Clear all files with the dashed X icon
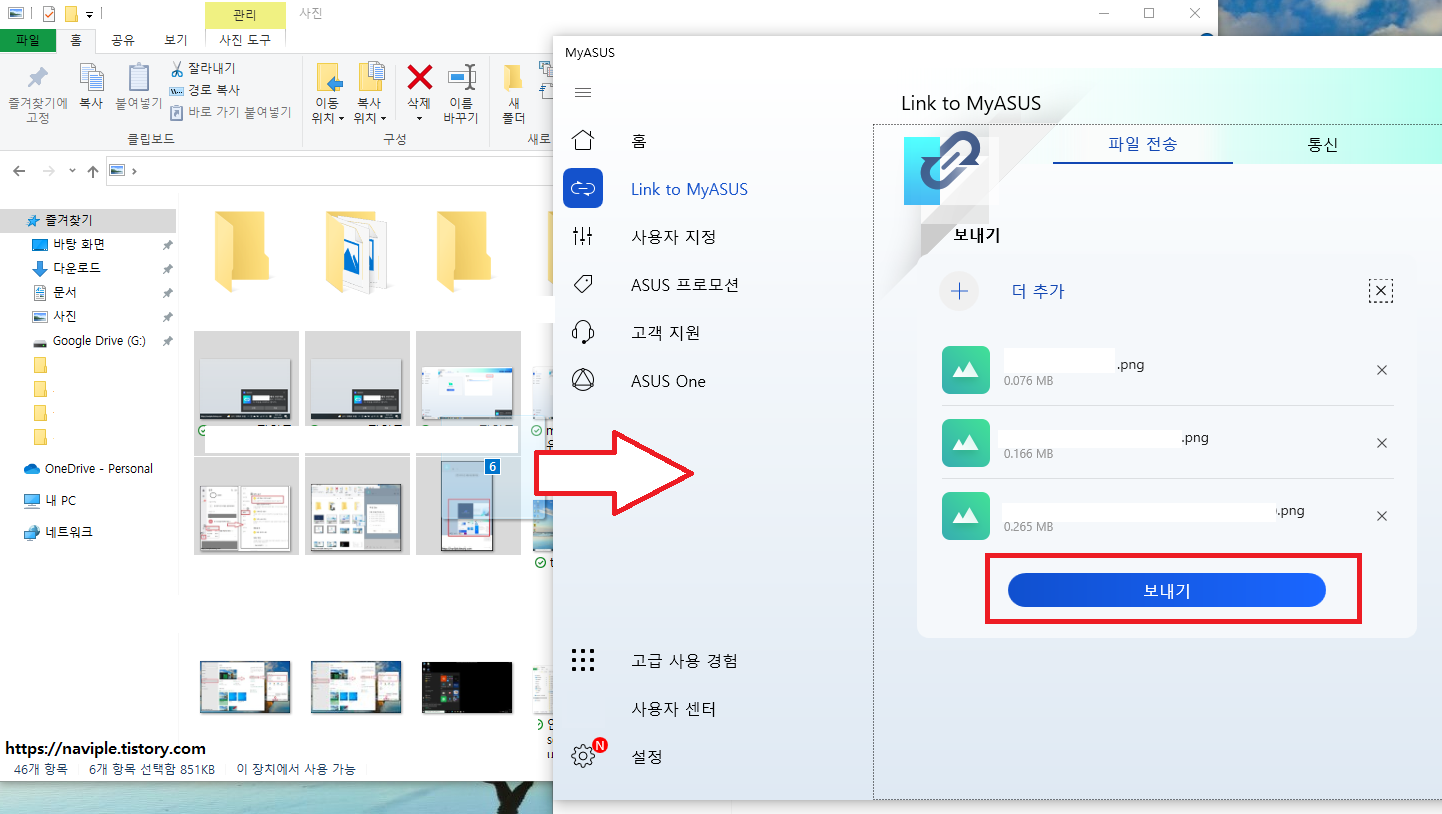This screenshot has height=814, width=1442. pos(1381,291)
